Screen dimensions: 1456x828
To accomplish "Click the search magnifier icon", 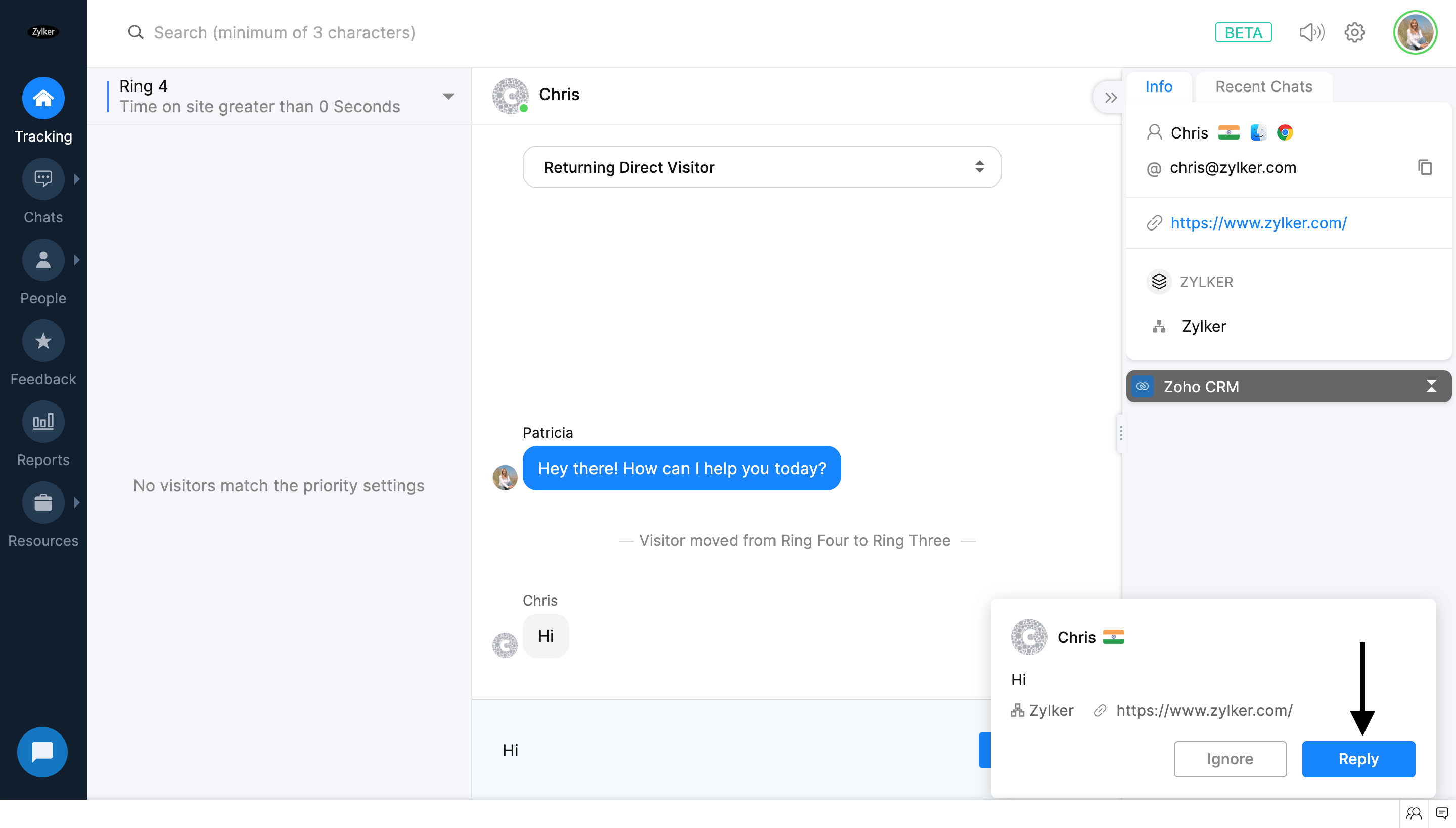I will (135, 32).
